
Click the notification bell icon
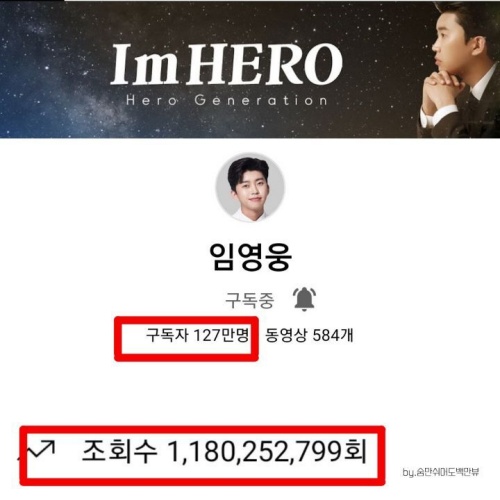(x=304, y=299)
